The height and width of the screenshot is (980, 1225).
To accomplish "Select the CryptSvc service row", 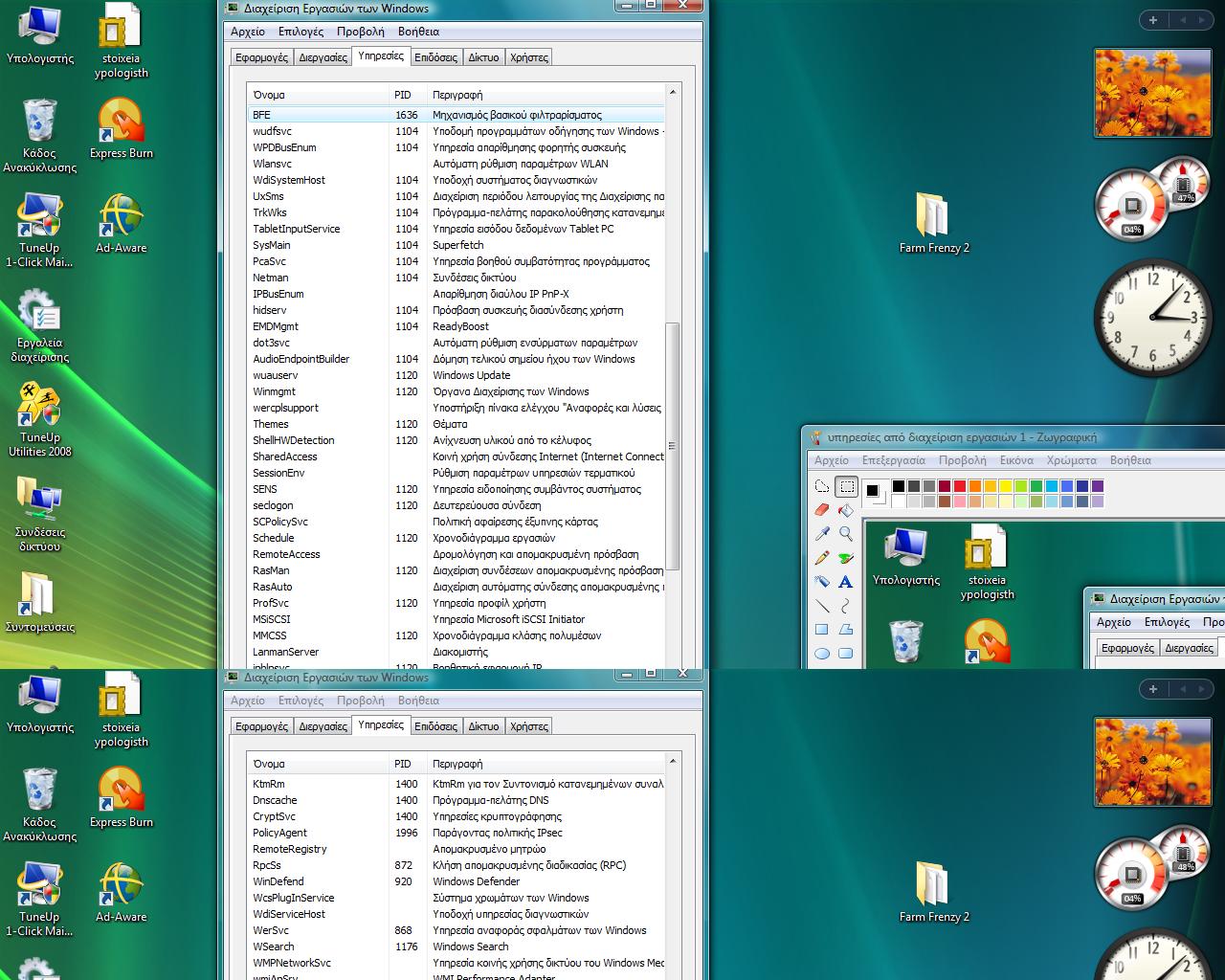I will pyautogui.click(x=456, y=816).
